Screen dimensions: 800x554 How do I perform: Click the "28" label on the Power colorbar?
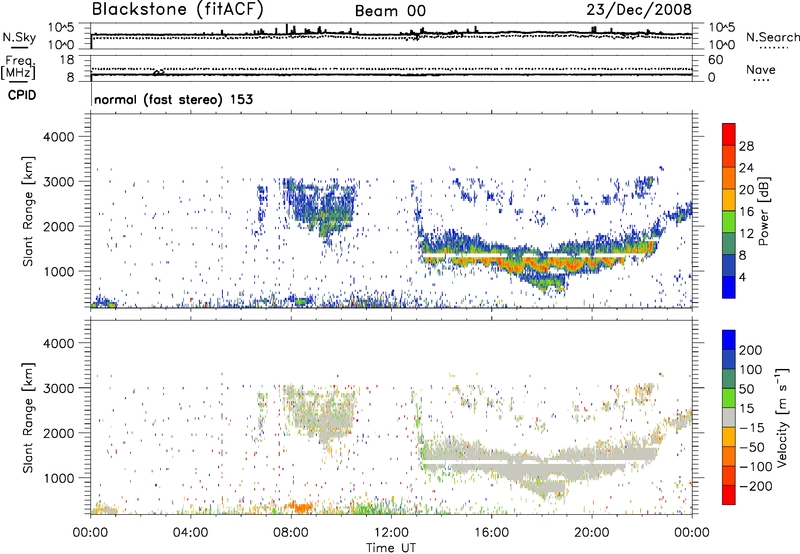pyautogui.click(x=746, y=146)
